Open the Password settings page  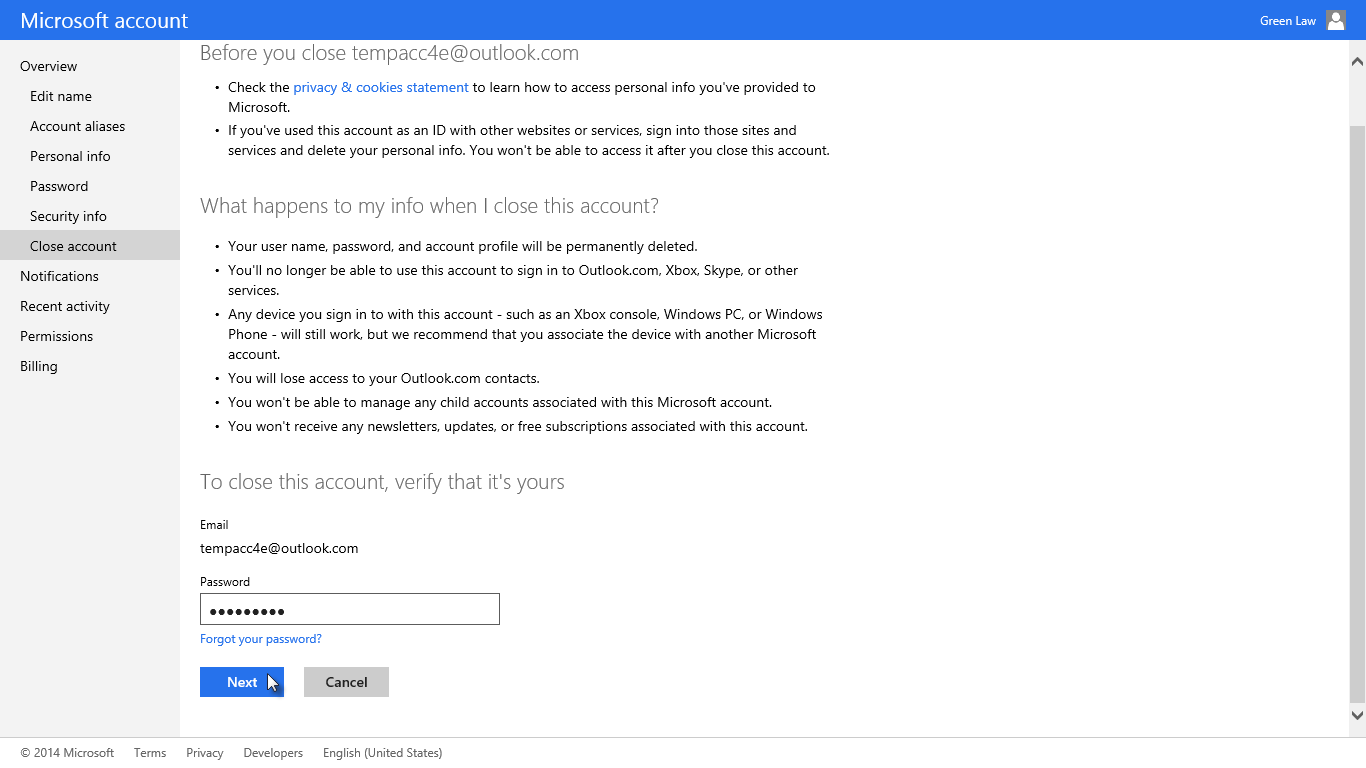click(x=59, y=186)
